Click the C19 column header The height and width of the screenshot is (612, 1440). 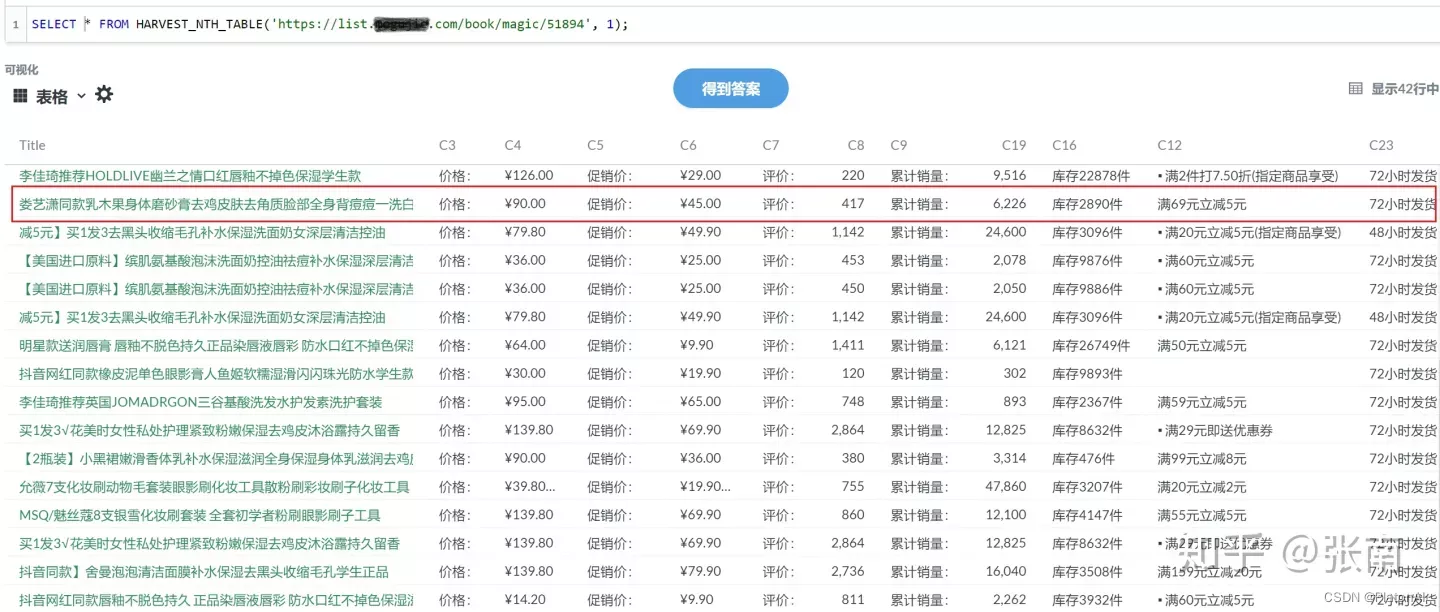(1014, 145)
